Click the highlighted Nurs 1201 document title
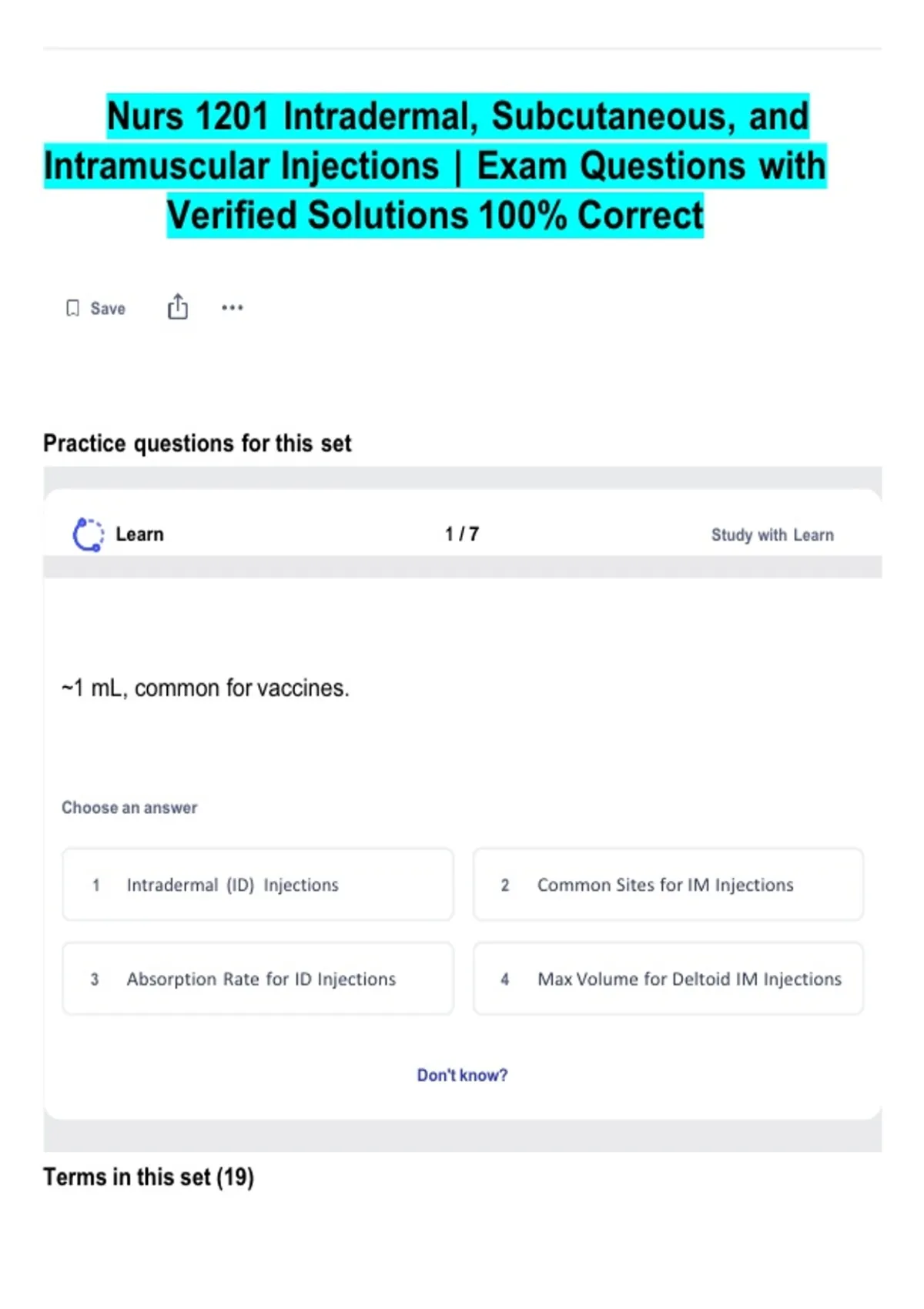 (436, 166)
